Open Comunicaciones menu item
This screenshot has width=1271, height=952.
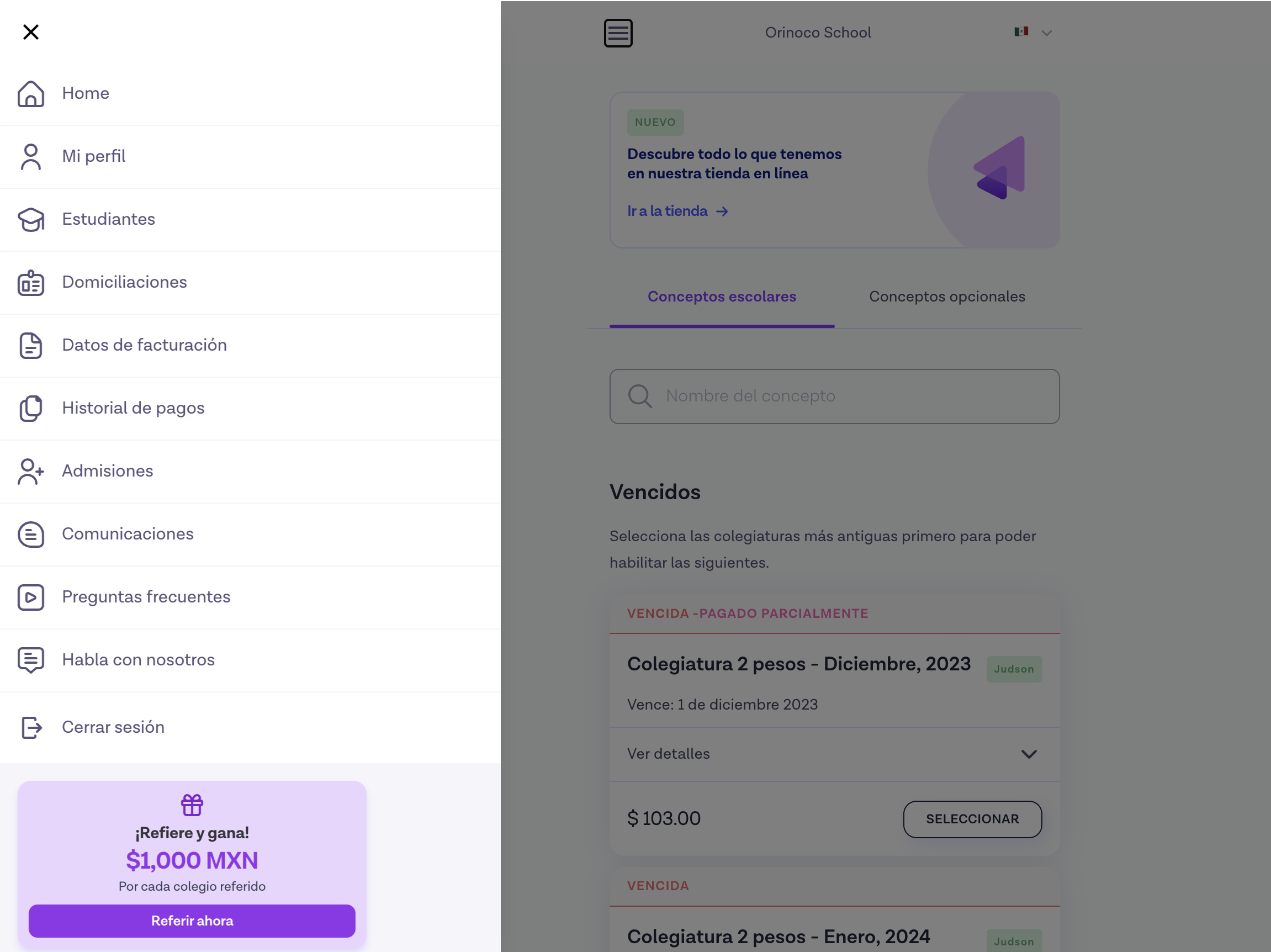click(128, 534)
